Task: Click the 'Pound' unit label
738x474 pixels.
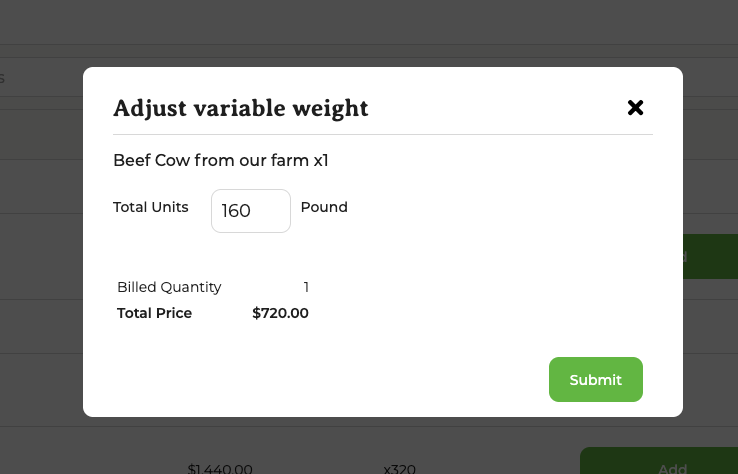Action: [324, 207]
